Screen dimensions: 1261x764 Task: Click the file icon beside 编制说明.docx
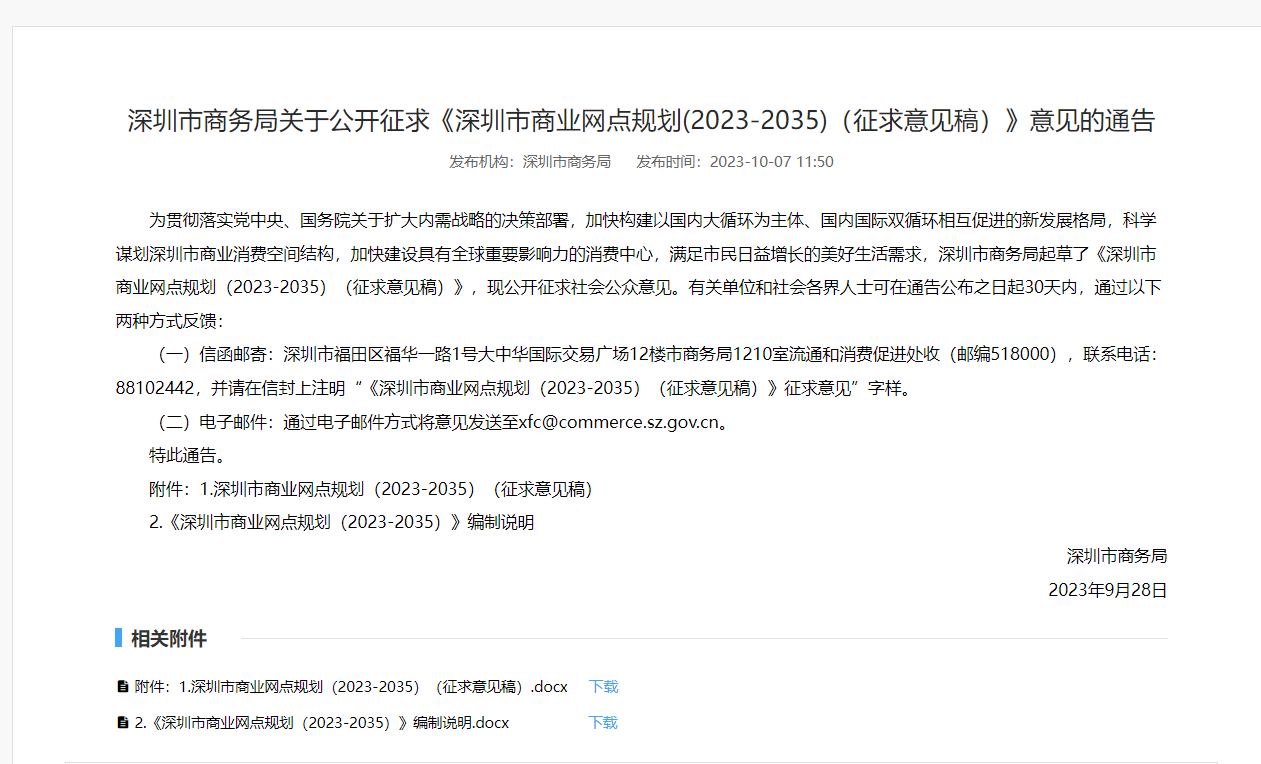tap(123, 723)
